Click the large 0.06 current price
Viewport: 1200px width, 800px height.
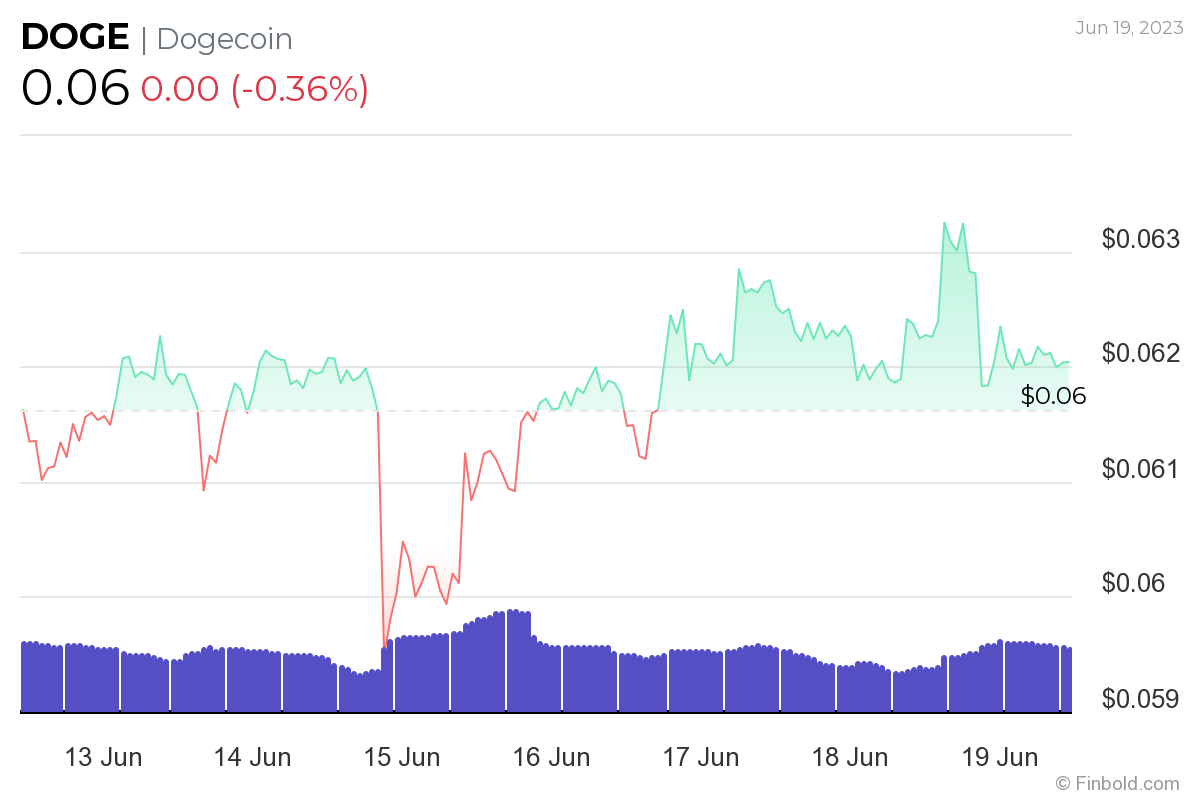click(76, 88)
